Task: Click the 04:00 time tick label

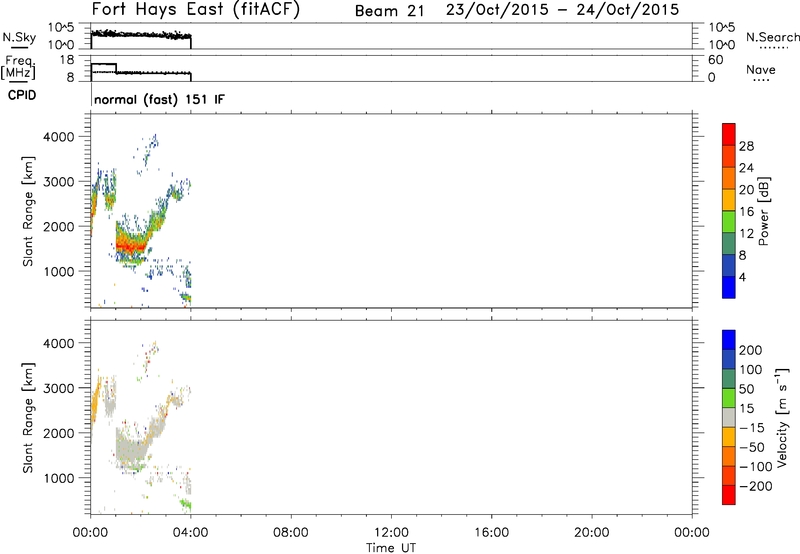Action: [x=190, y=533]
